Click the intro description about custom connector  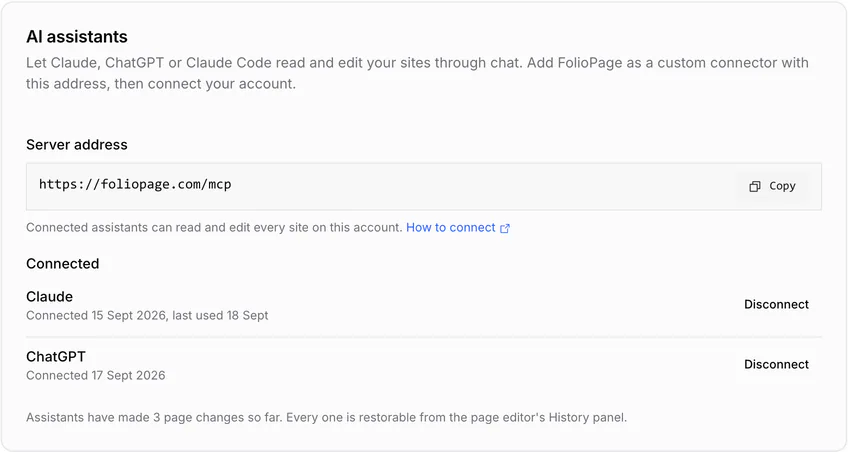point(417,73)
